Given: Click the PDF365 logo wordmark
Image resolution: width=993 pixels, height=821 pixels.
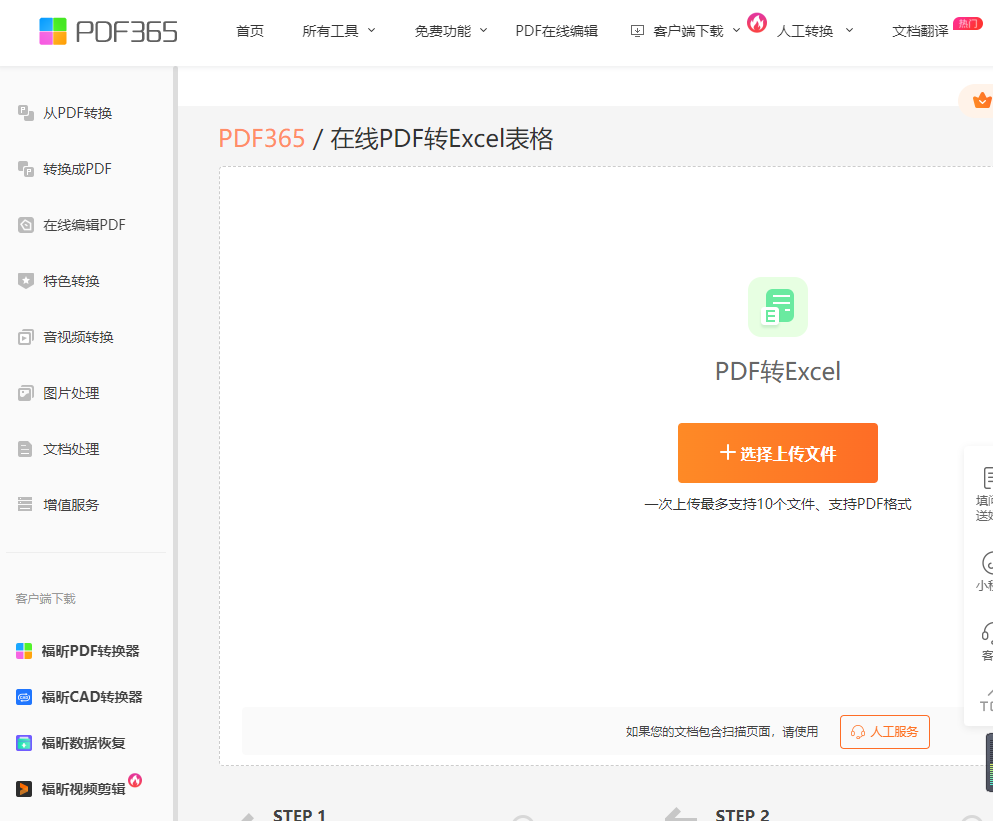Looking at the screenshot, I should coord(127,32).
